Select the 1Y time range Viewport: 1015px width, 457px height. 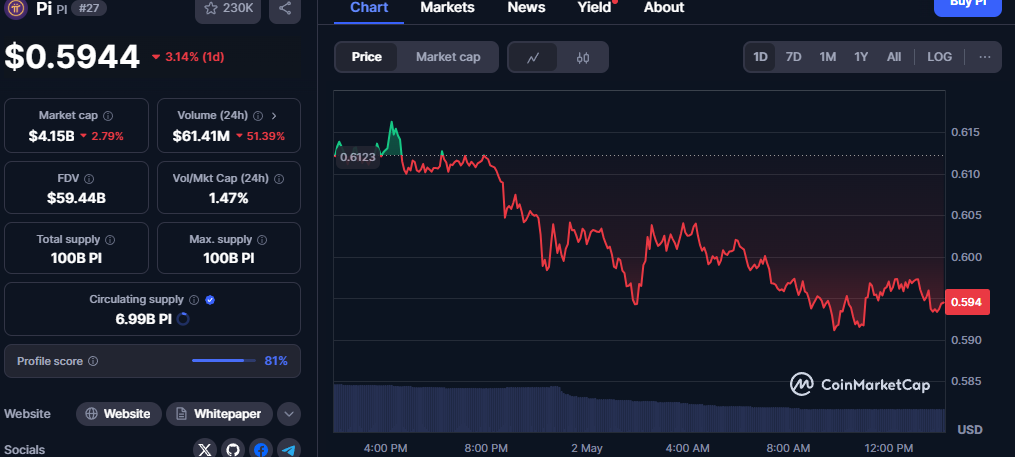coord(861,57)
